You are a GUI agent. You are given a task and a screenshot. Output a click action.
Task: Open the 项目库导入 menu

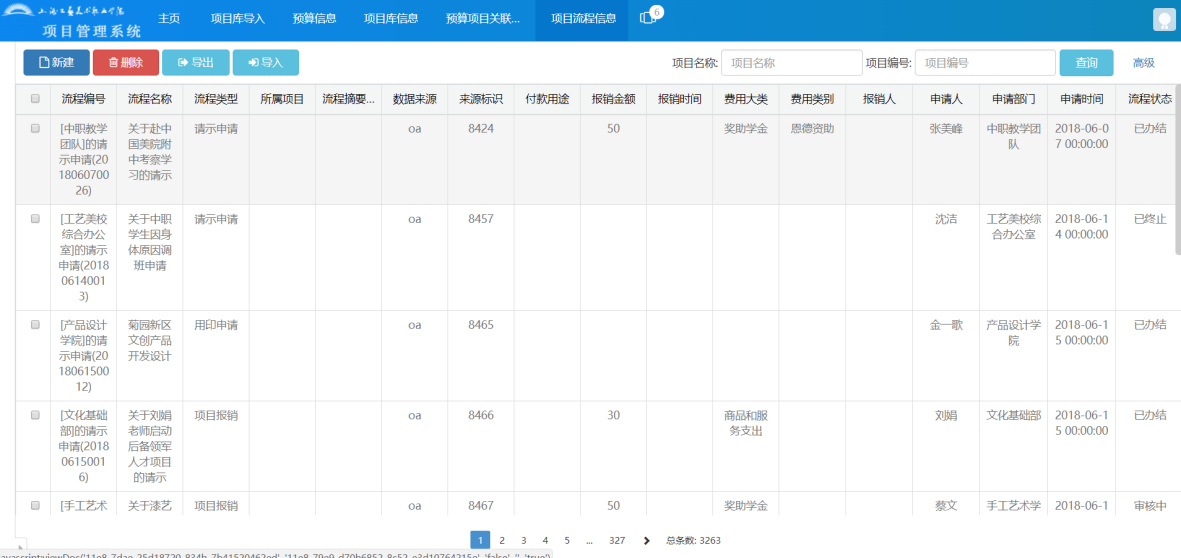[237, 20]
